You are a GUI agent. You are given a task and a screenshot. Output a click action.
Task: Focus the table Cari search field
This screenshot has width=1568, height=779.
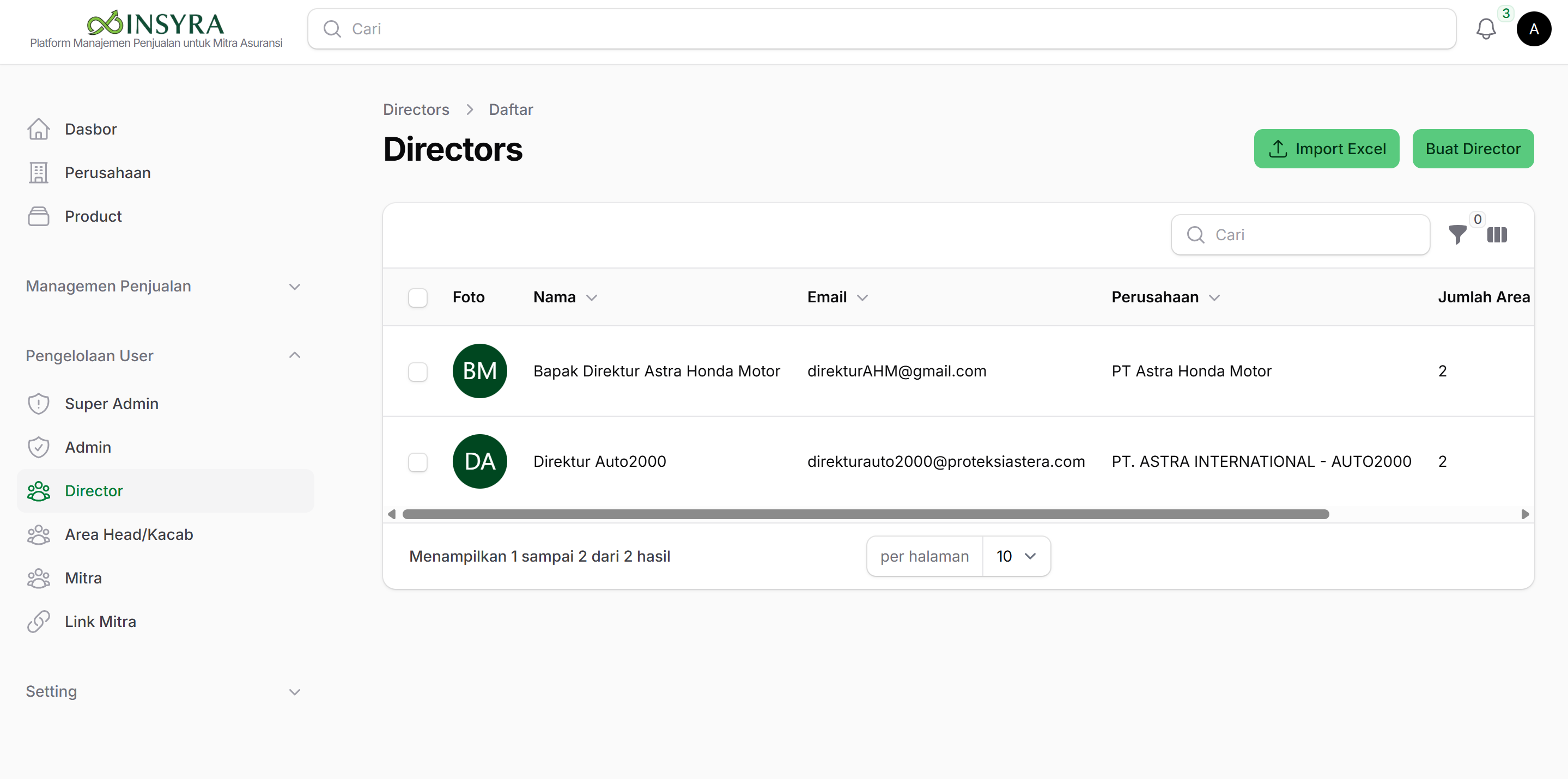tap(1300, 235)
